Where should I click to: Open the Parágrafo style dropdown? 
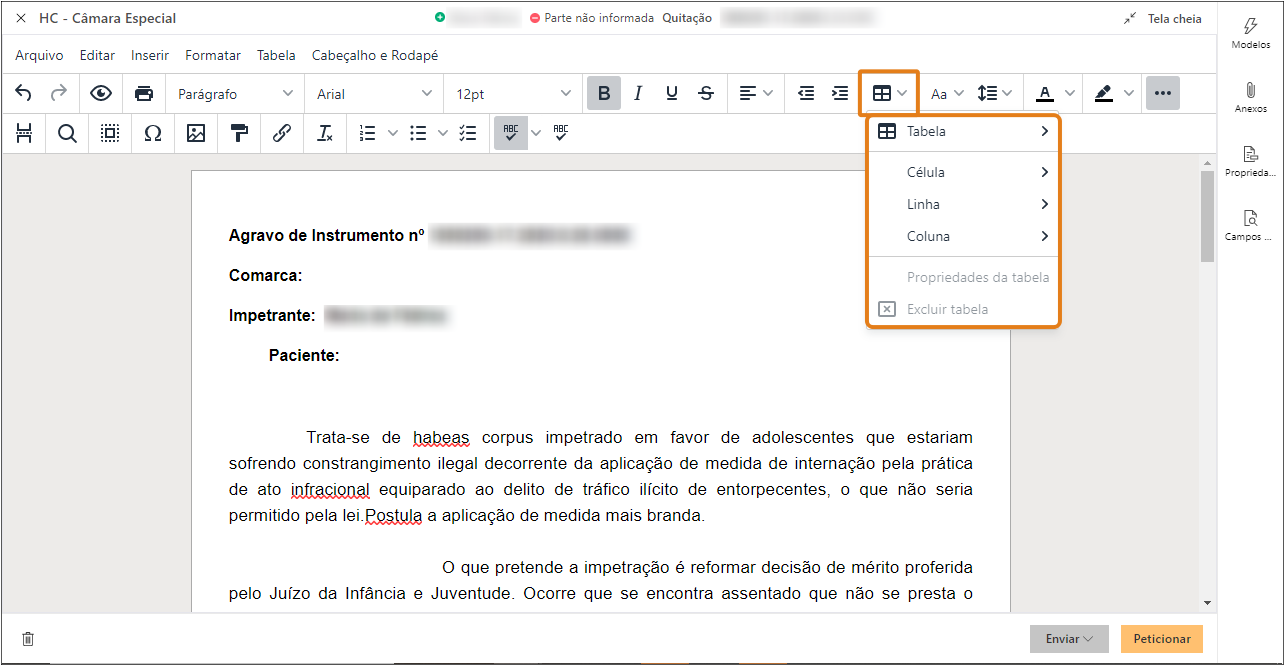(233, 93)
